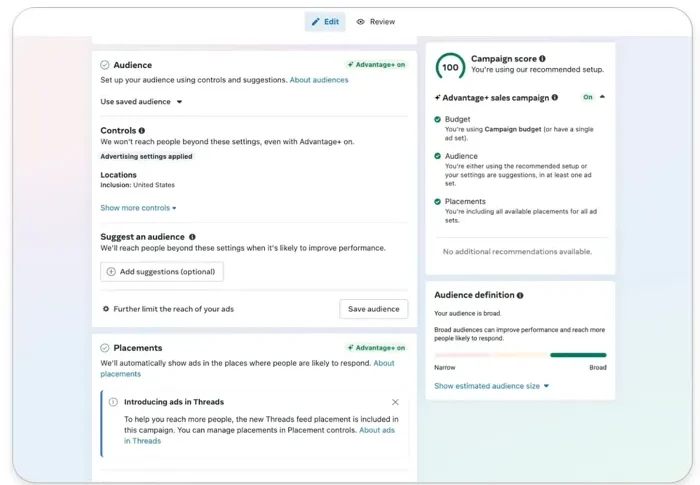Click the Campaign score info icon
700x485 pixels.
543,59
